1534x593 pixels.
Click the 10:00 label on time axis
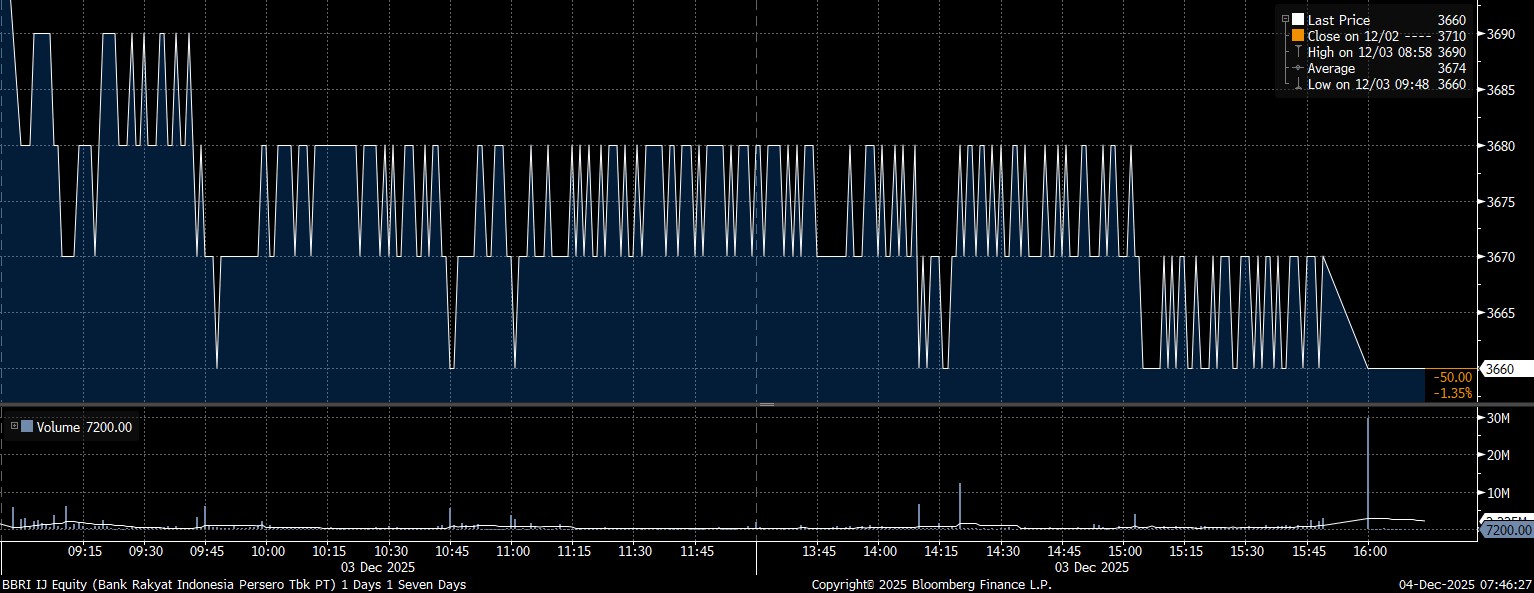pyautogui.click(x=268, y=551)
